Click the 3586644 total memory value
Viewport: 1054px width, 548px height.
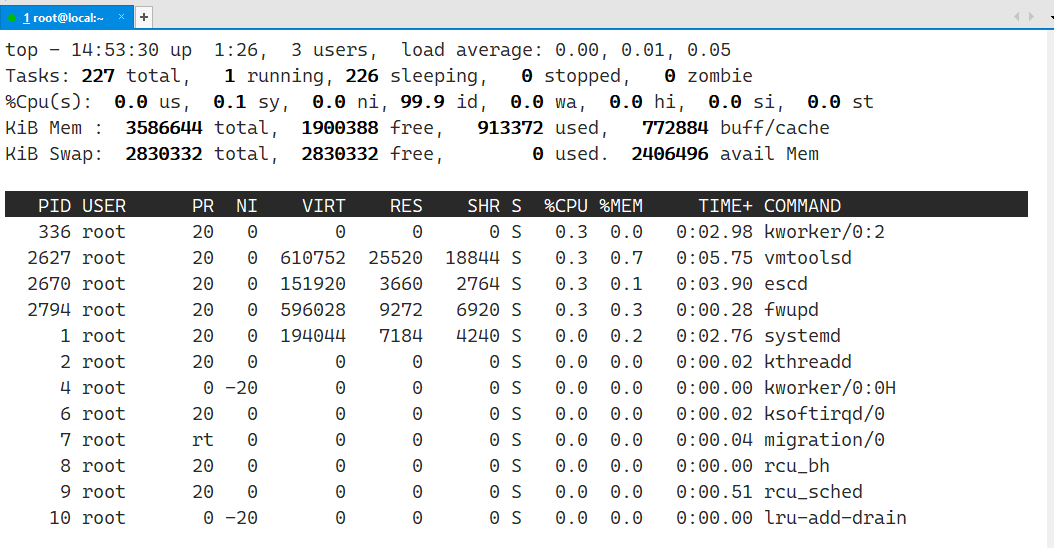(163, 128)
